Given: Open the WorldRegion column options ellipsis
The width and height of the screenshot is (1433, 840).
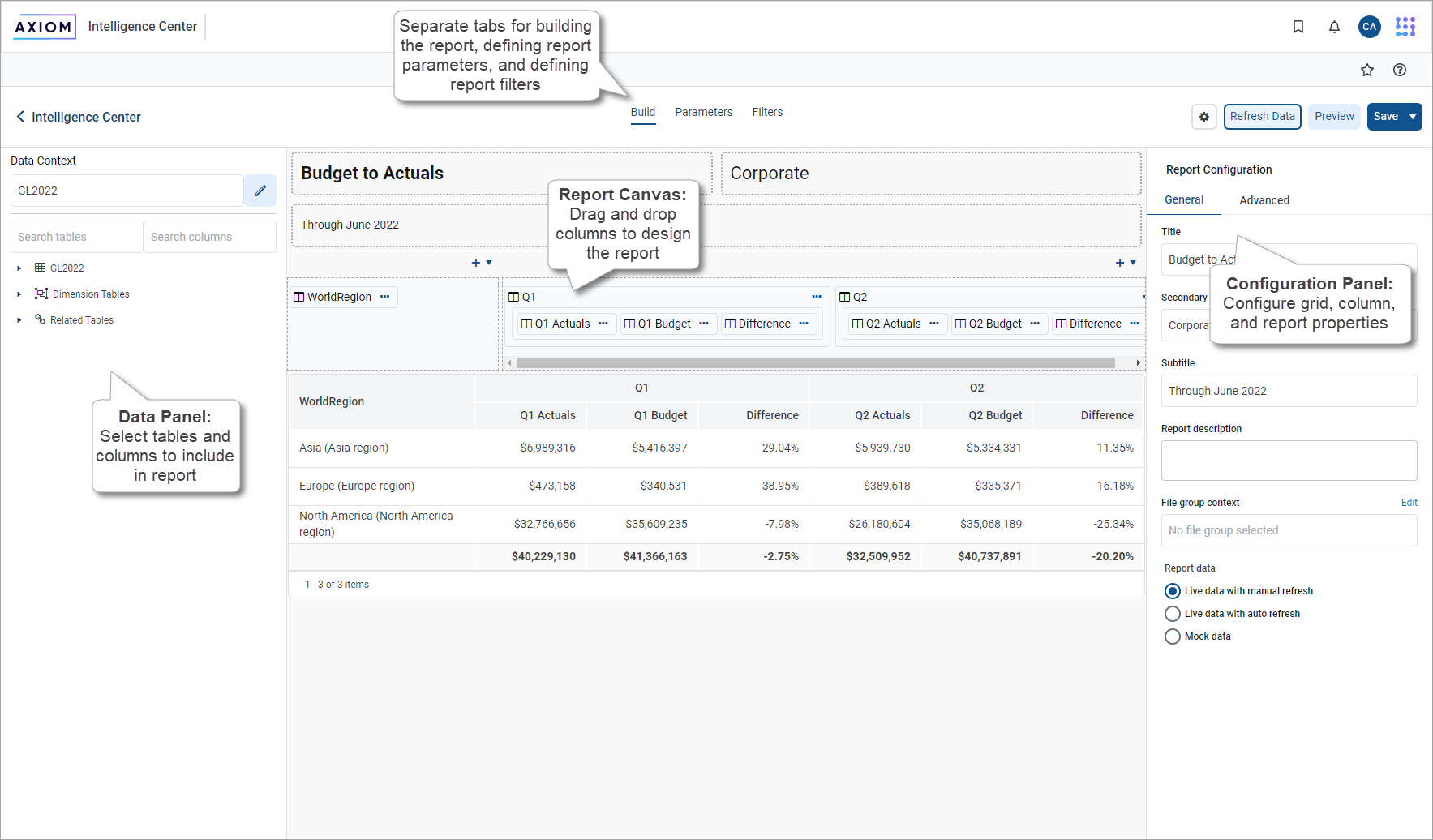Looking at the screenshot, I should click(x=385, y=297).
